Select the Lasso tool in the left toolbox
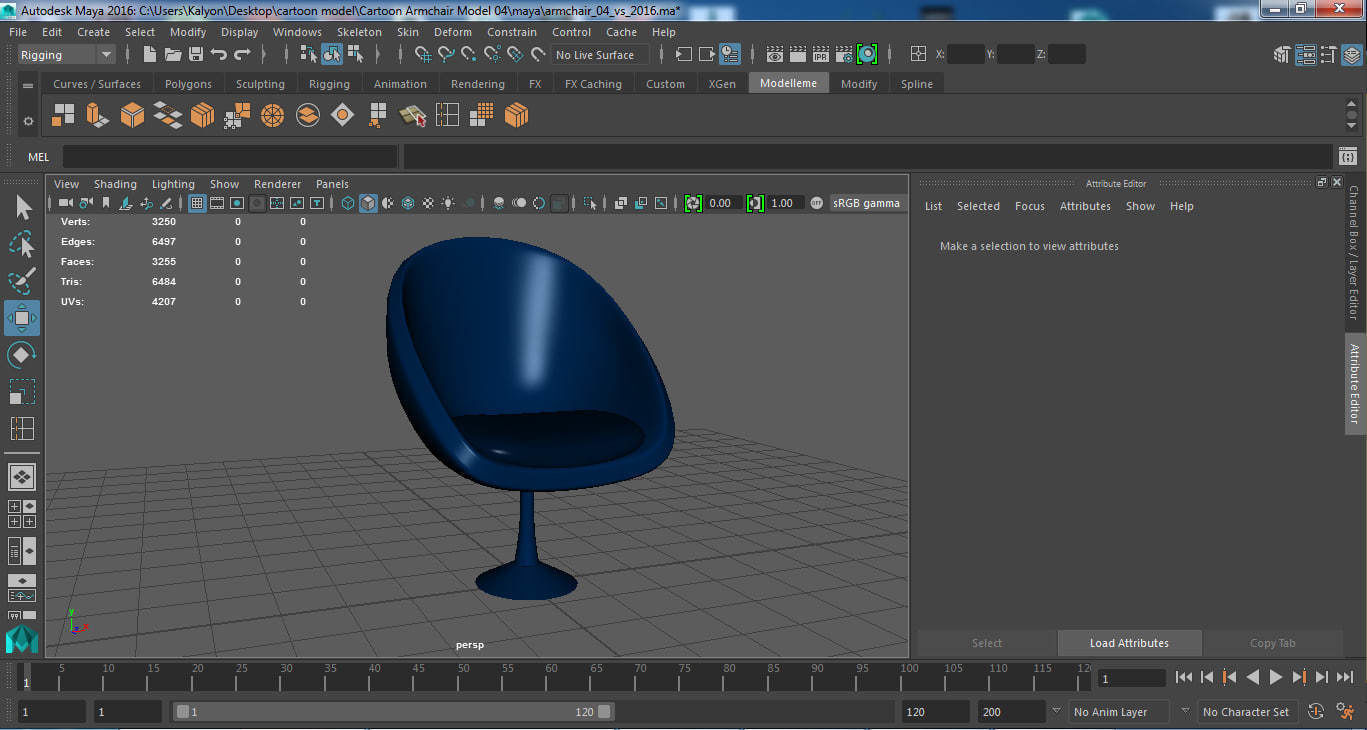 click(22, 244)
